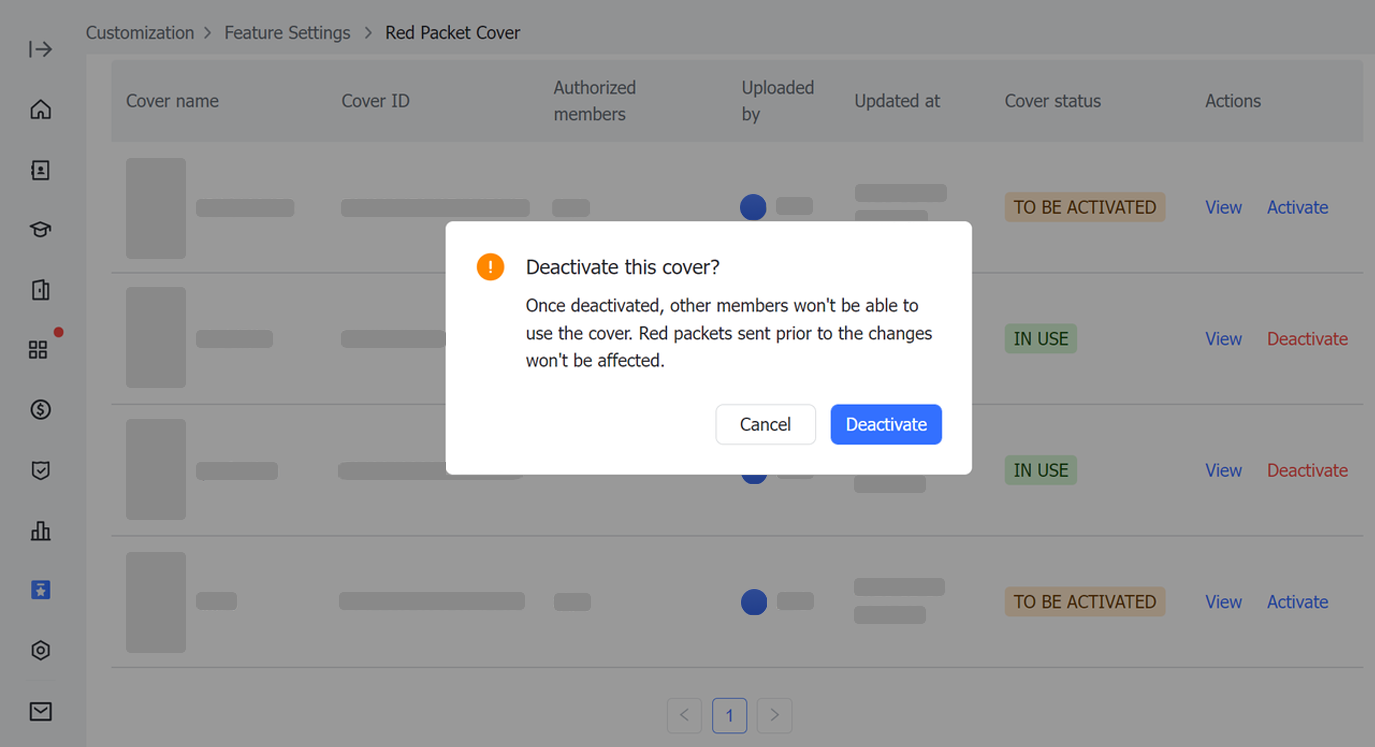Open the Home icon in sidebar
Image resolution: width=1375 pixels, height=747 pixels.
click(x=40, y=110)
